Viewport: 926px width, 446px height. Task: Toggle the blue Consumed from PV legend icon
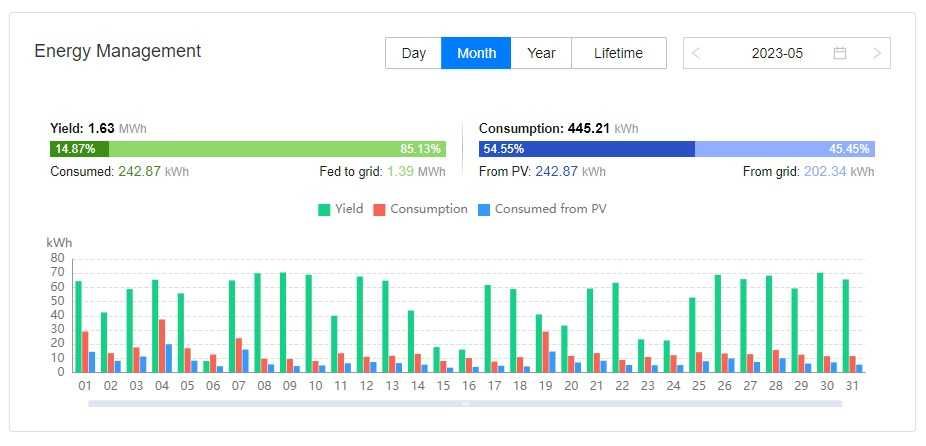[484, 210]
